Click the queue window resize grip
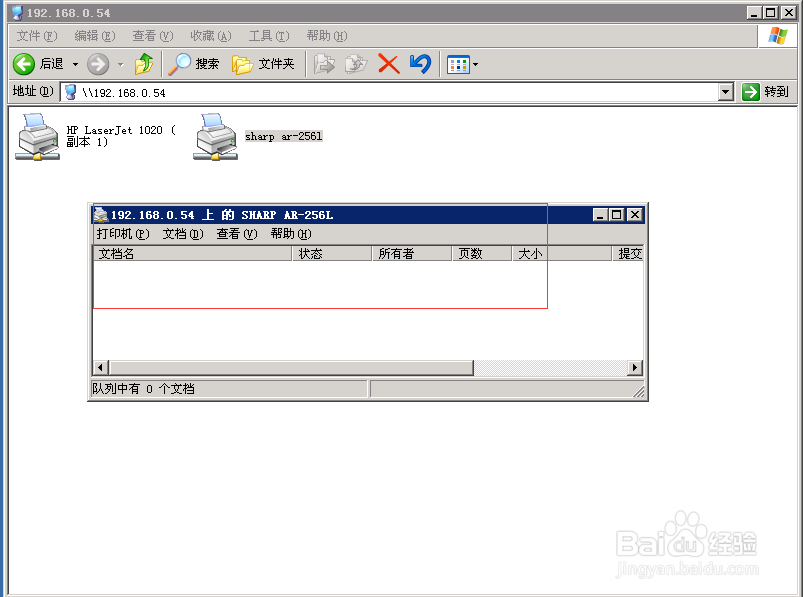Screen dimensions: 803x597 [639, 392]
